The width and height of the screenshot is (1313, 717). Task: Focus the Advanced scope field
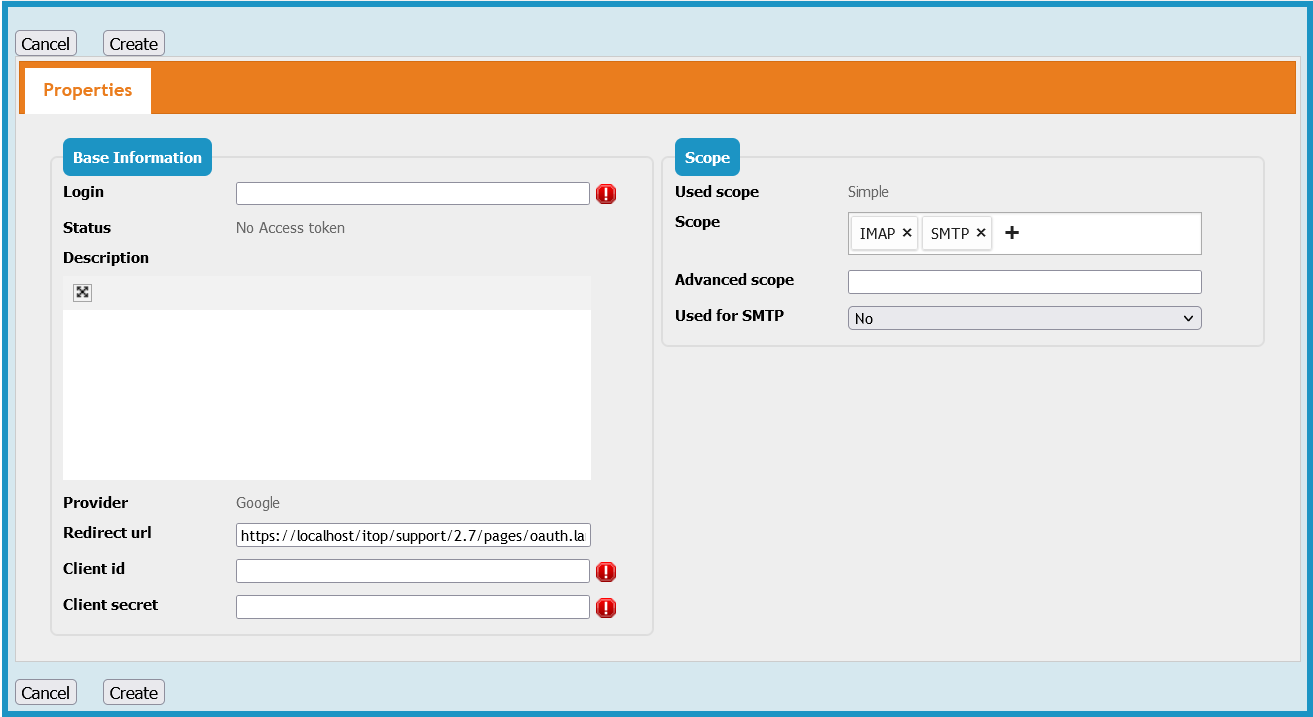1024,282
